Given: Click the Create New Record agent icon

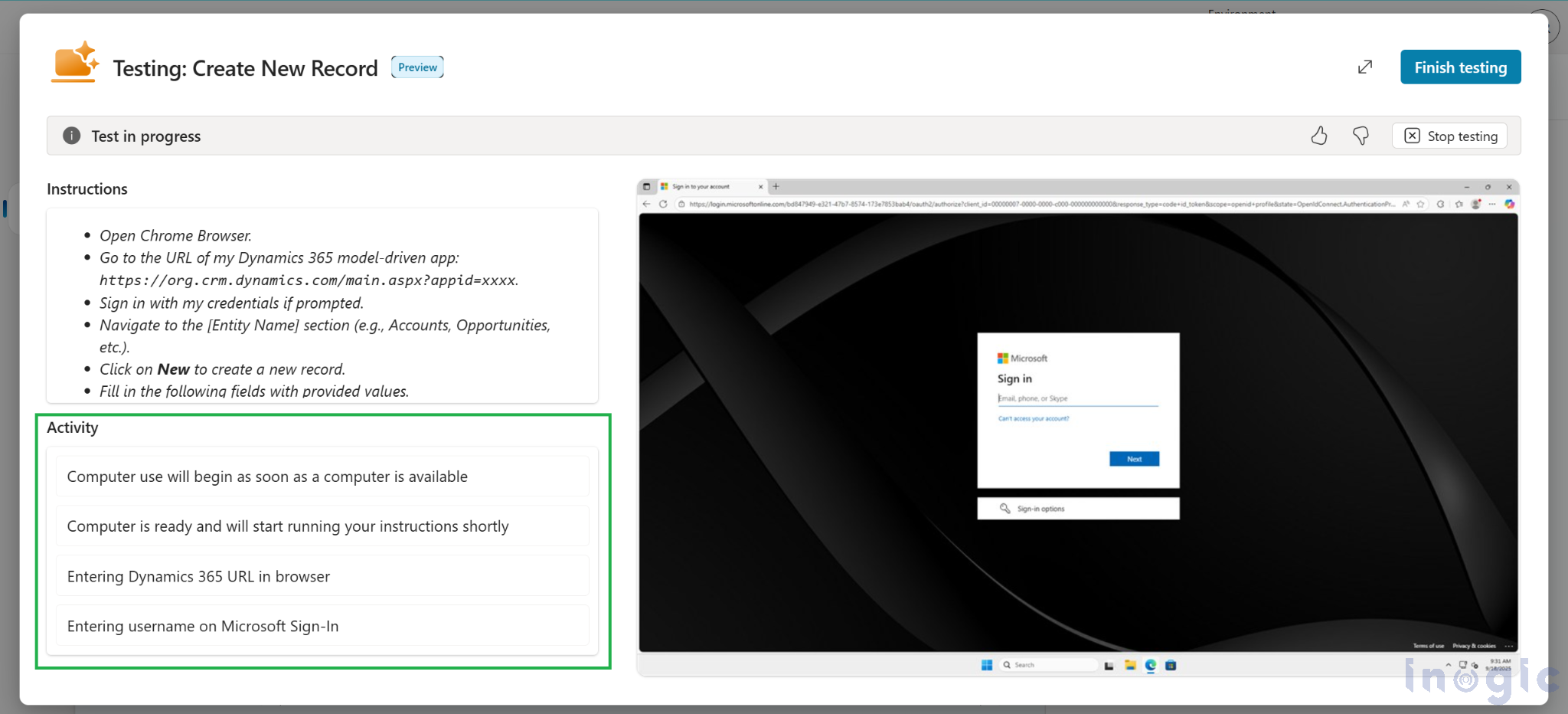Looking at the screenshot, I should tap(75, 62).
